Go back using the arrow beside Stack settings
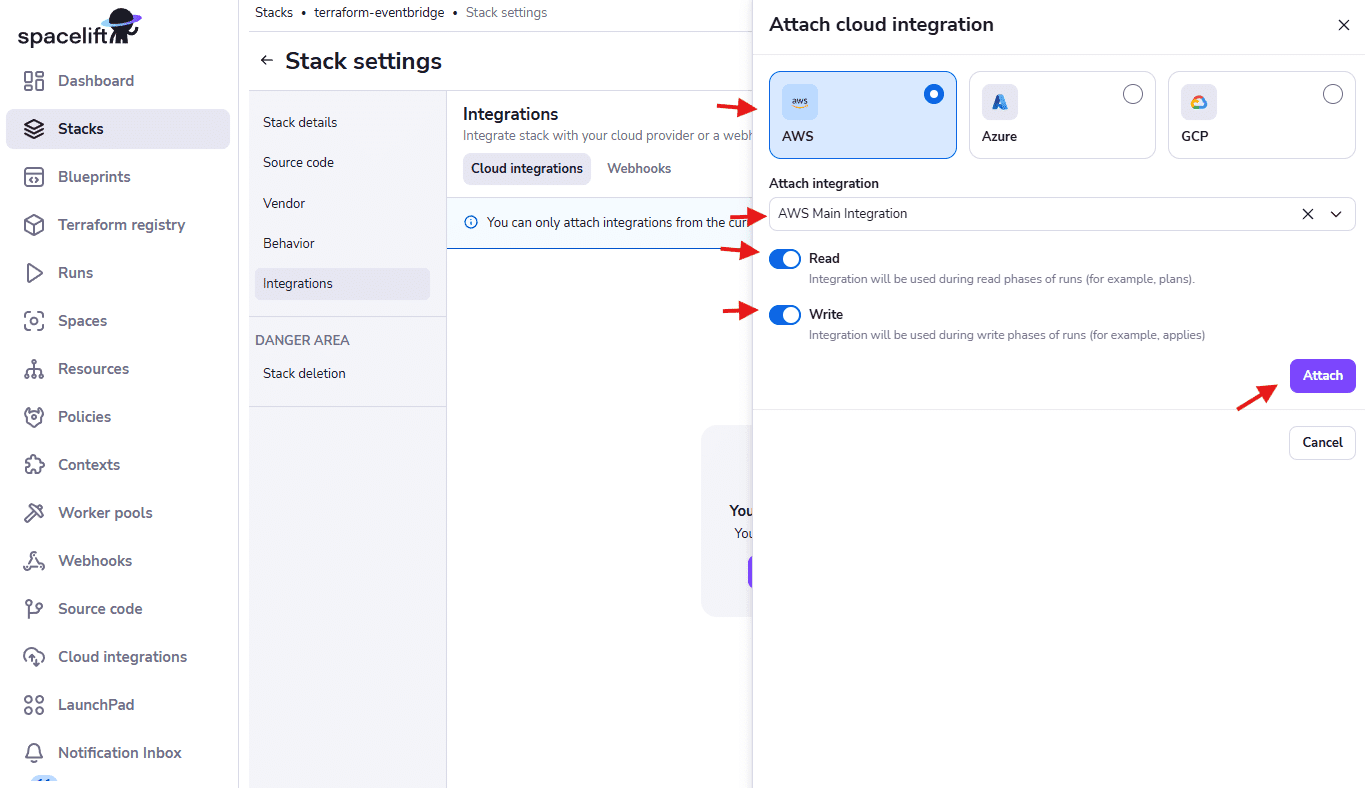 [x=266, y=61]
